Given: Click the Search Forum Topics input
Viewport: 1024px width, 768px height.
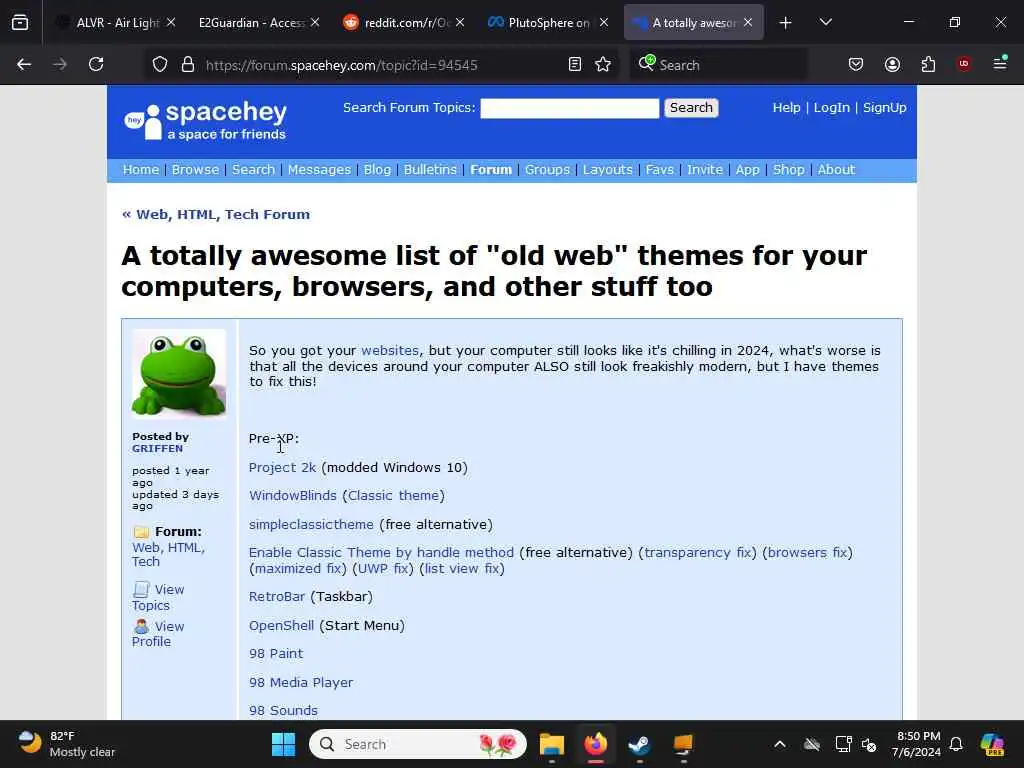Looking at the screenshot, I should (x=569, y=108).
